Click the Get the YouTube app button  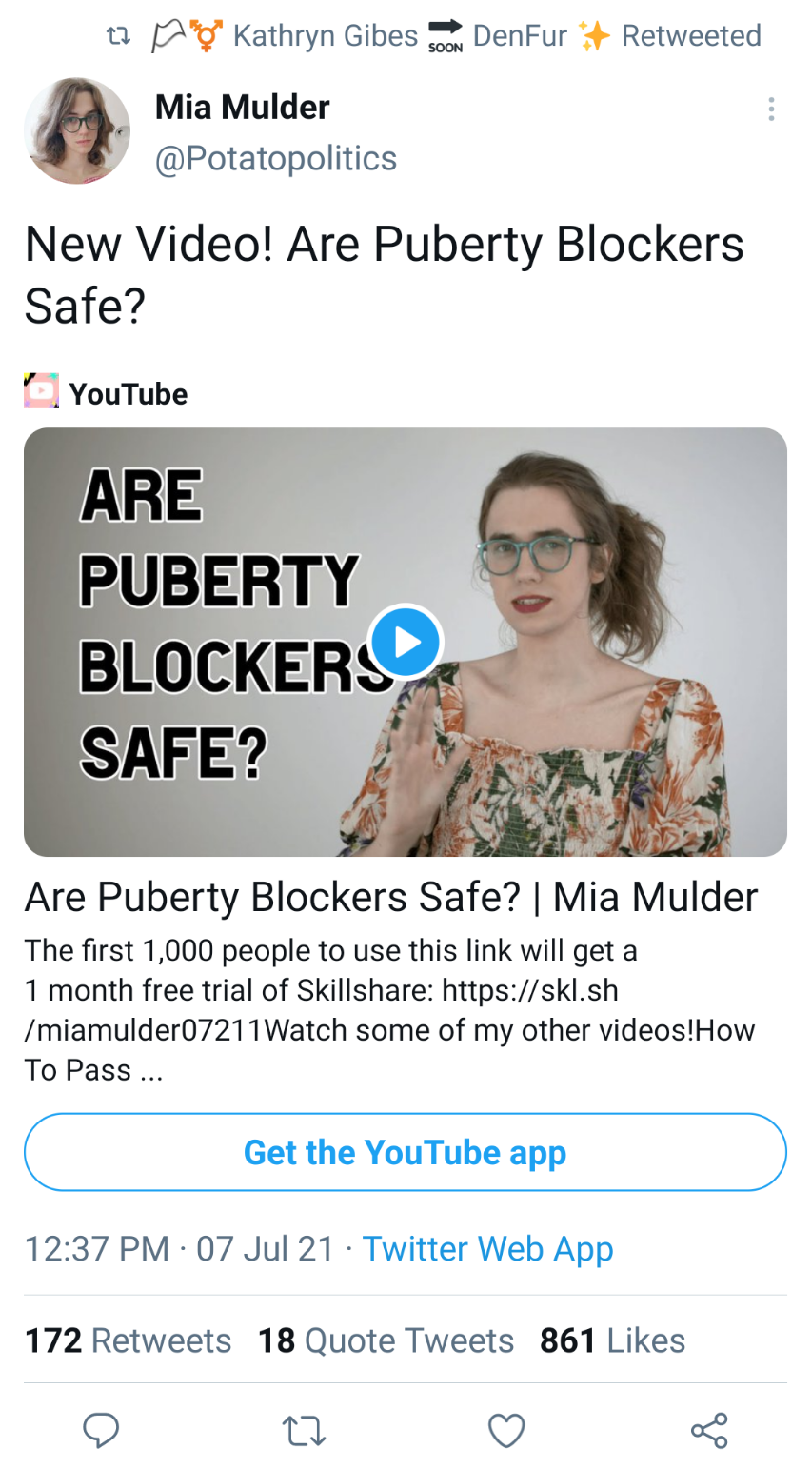tap(406, 1152)
